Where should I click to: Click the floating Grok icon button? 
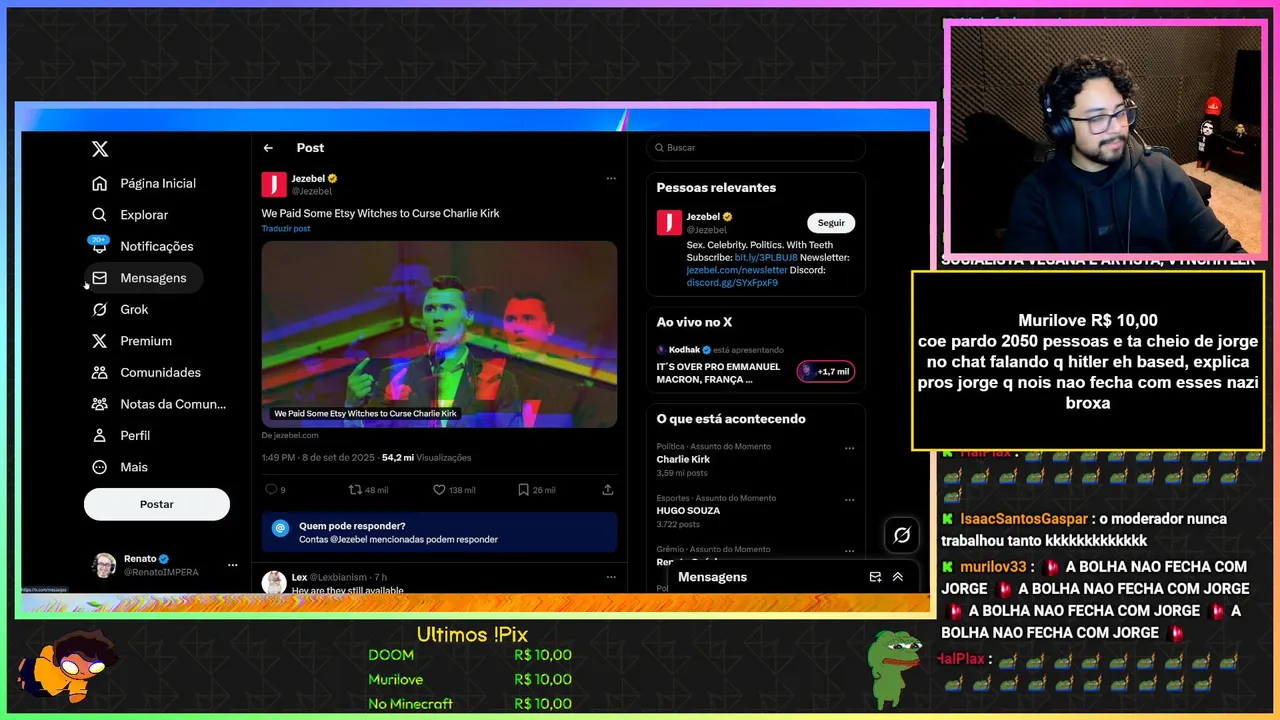point(902,535)
